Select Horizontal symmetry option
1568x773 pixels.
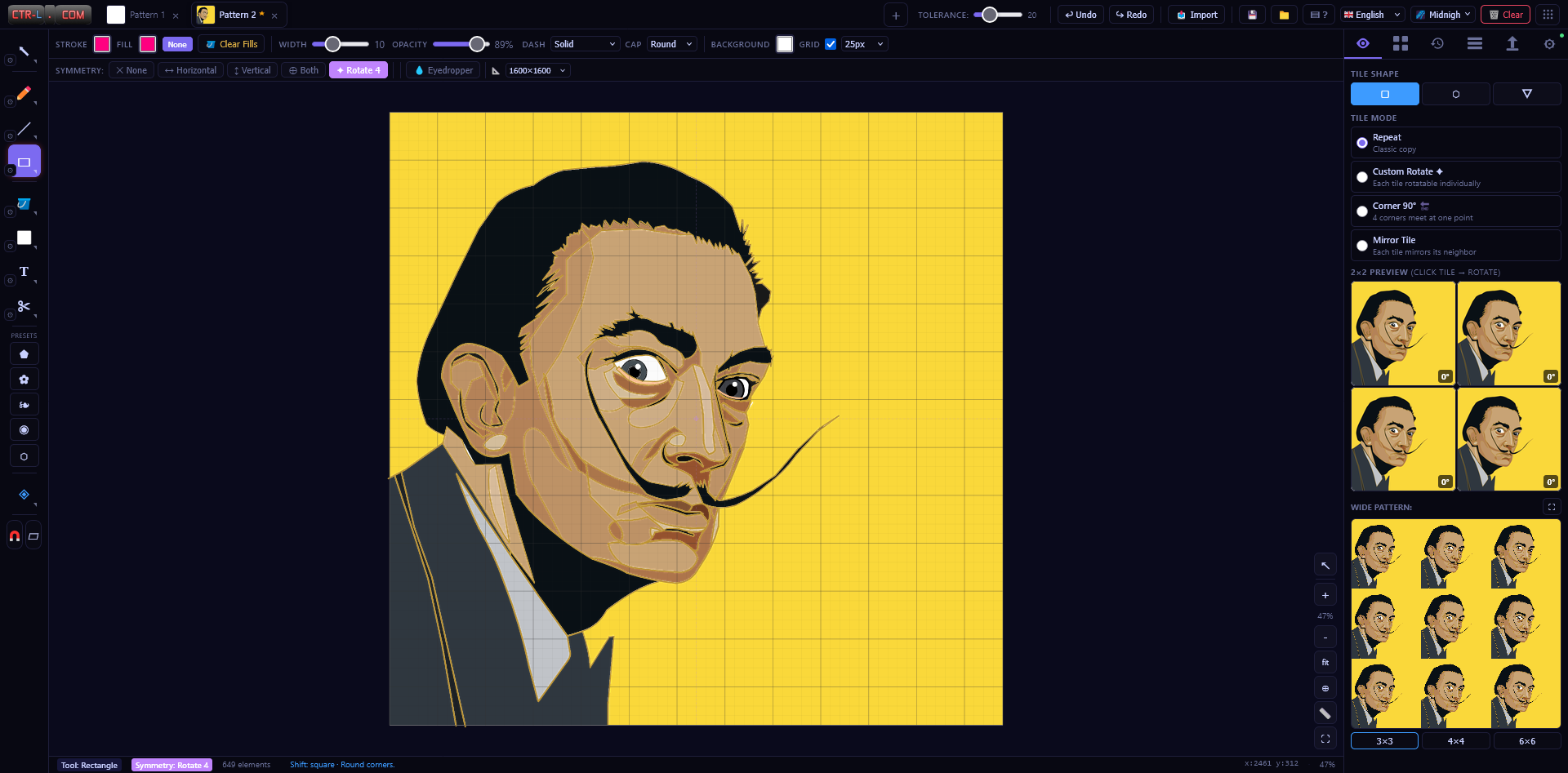(x=190, y=70)
